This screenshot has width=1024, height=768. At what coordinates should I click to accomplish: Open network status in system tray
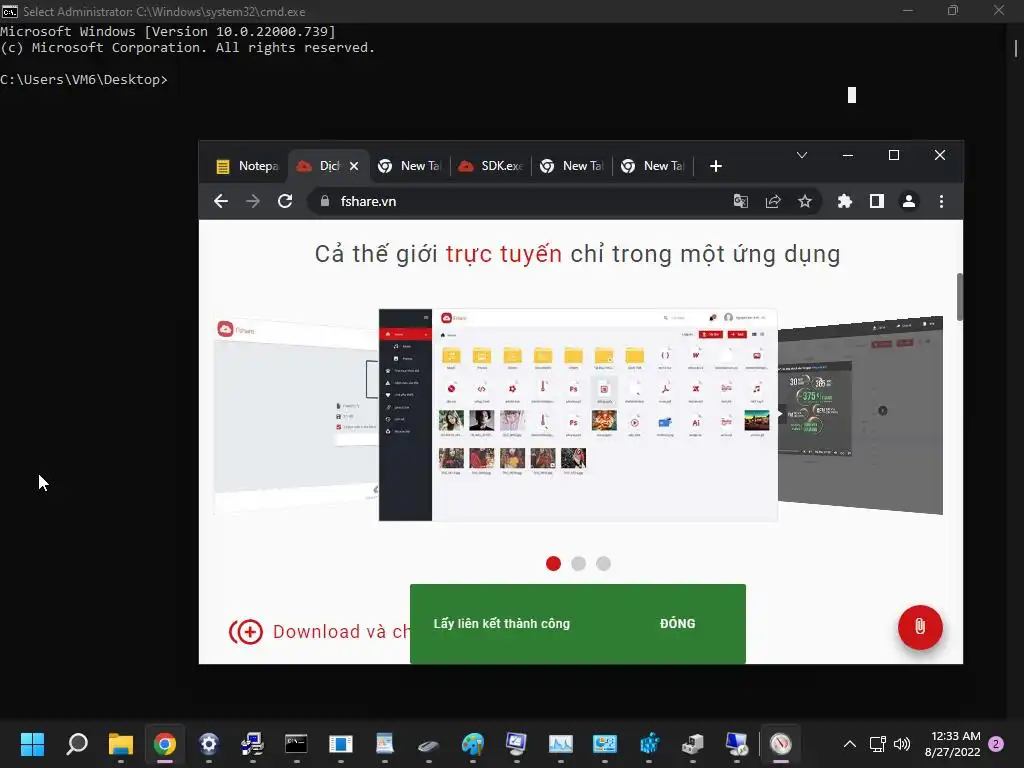tap(877, 744)
